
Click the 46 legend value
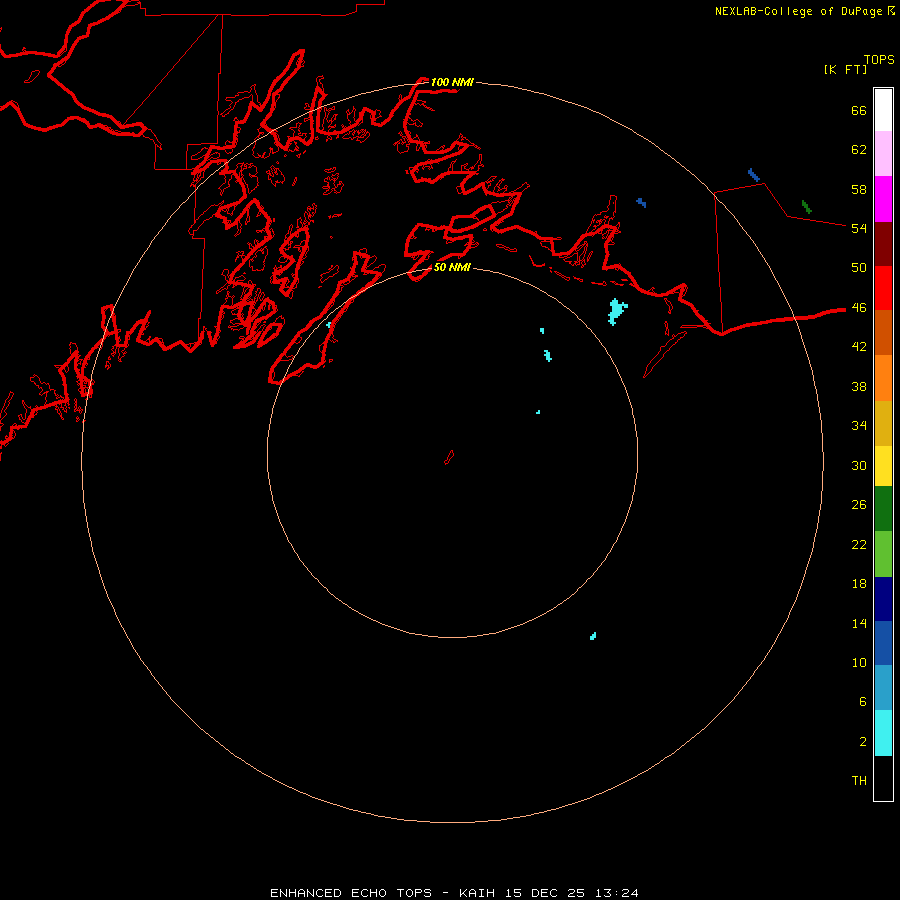click(859, 308)
